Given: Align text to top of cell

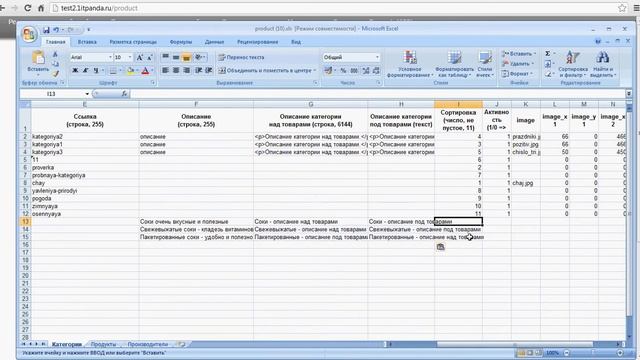Looking at the screenshot, I should point(165,57).
